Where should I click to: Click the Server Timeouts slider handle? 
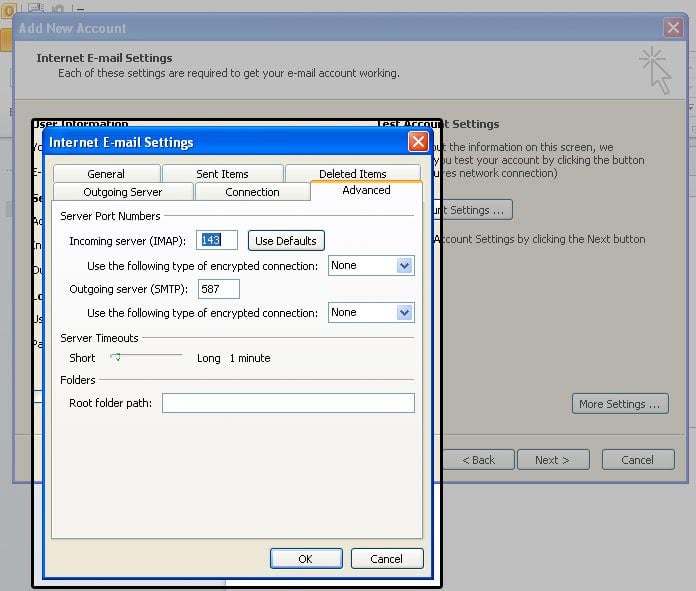tap(116, 357)
